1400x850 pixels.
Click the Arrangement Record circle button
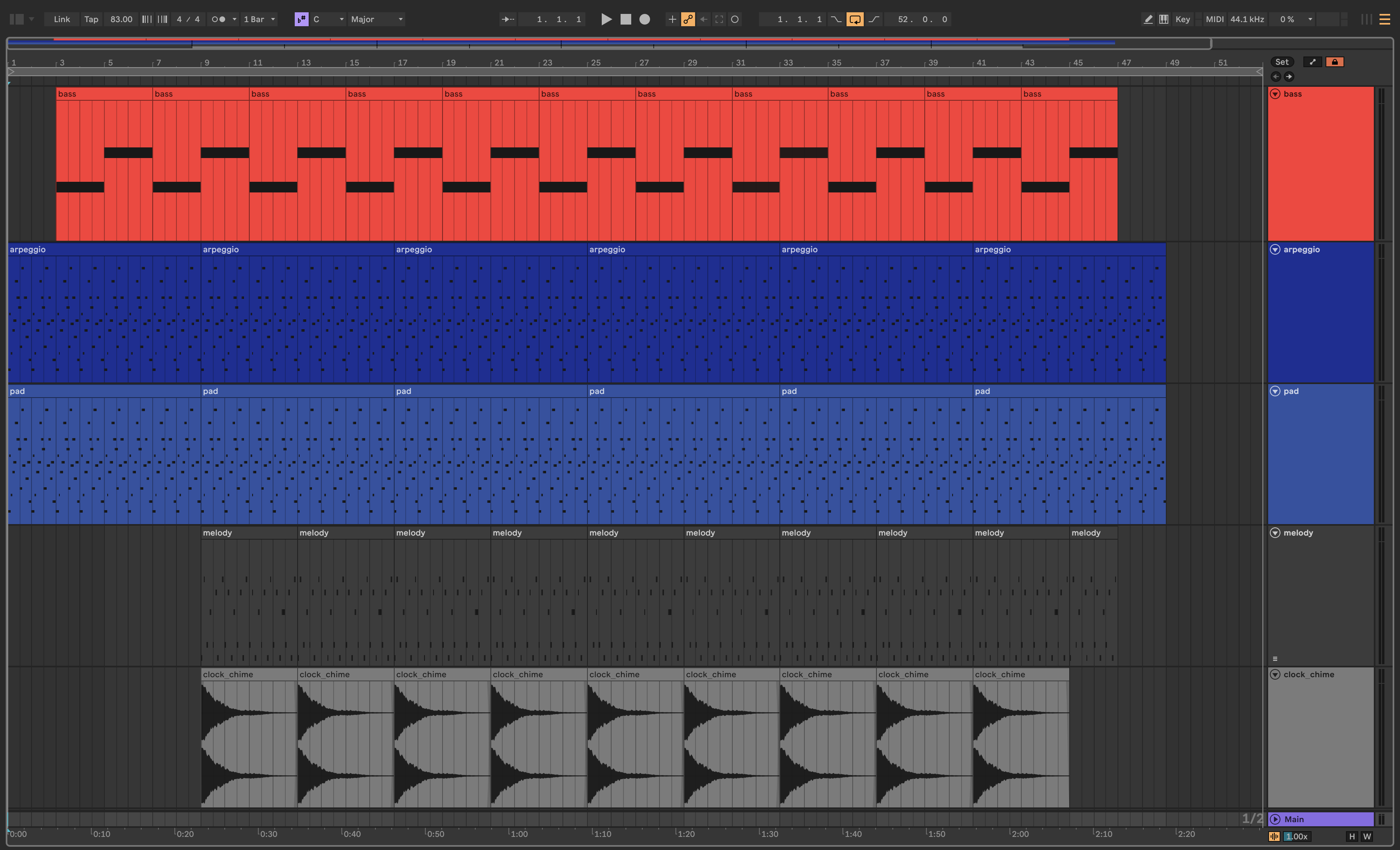[644, 19]
